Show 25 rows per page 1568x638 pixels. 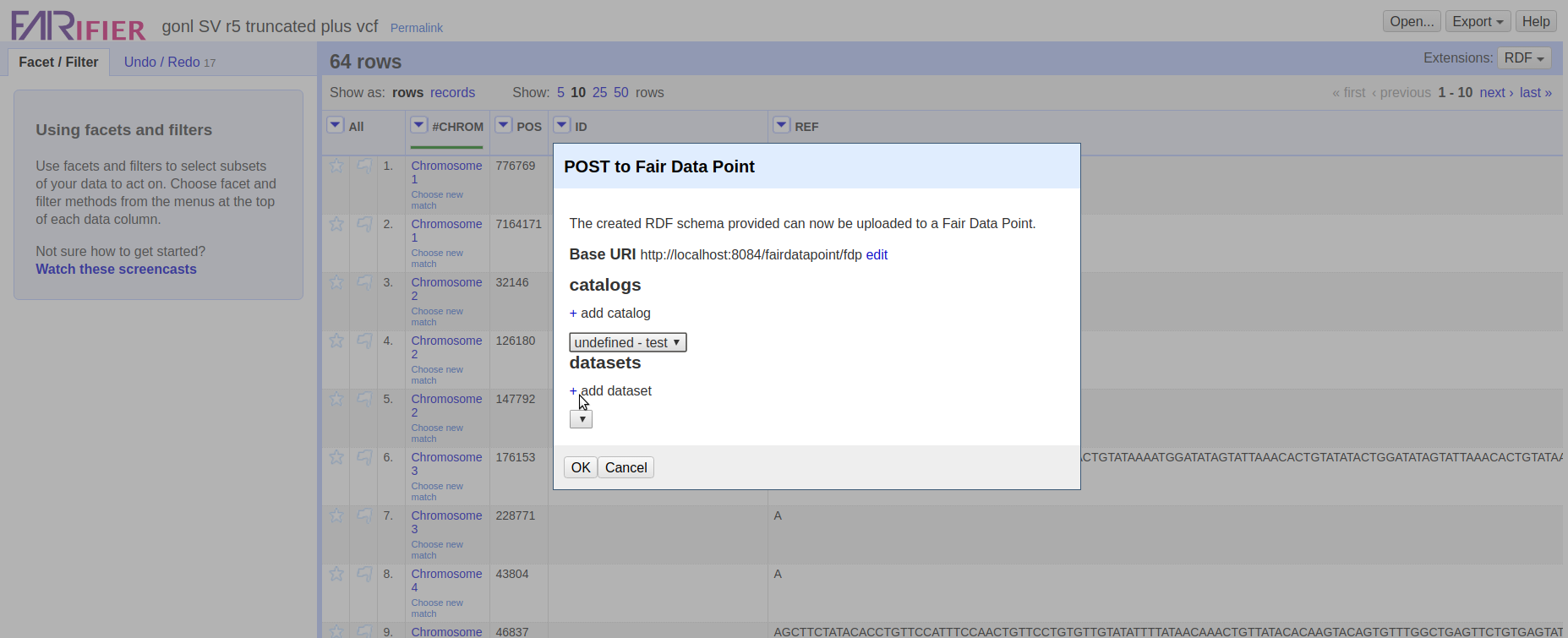point(599,93)
